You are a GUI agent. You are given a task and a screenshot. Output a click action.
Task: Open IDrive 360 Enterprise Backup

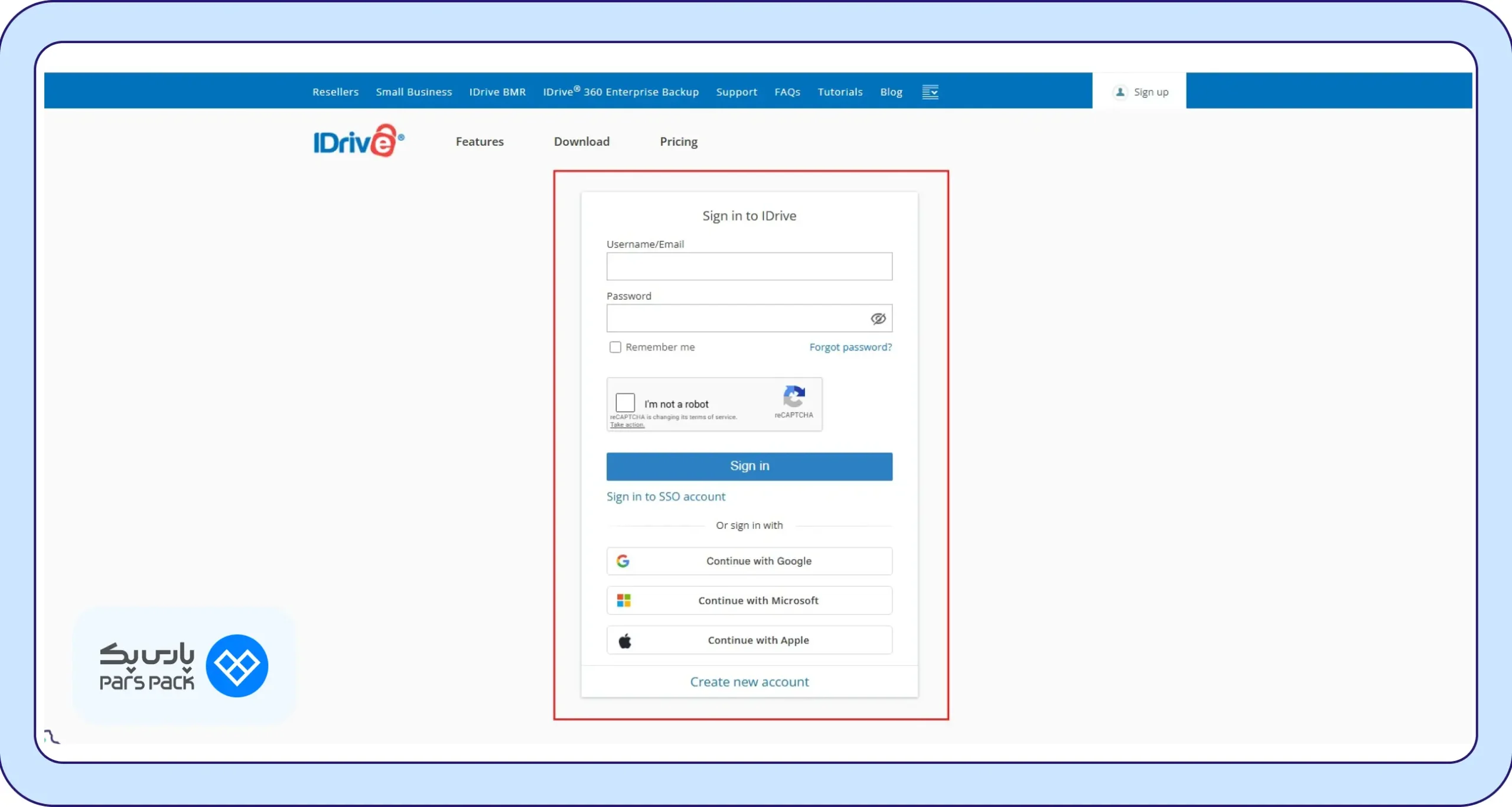coord(621,92)
